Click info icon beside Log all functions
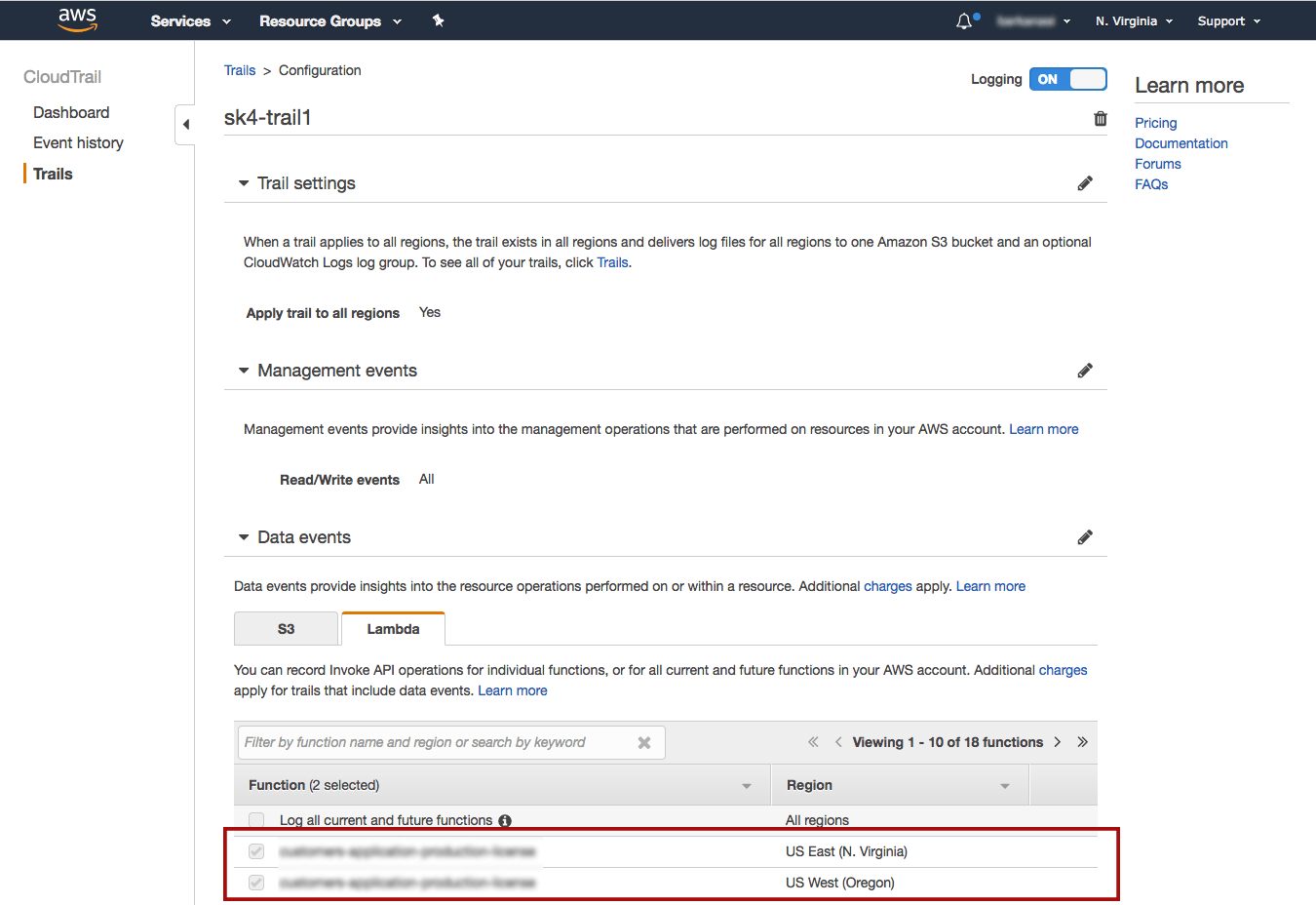1316x905 pixels. [505, 821]
